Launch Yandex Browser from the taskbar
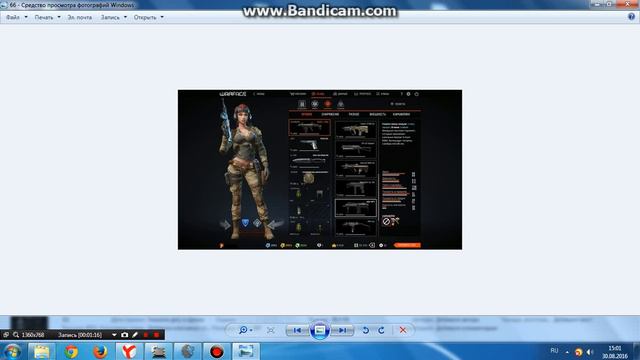Viewport: 640px width, 360px height. [129, 351]
